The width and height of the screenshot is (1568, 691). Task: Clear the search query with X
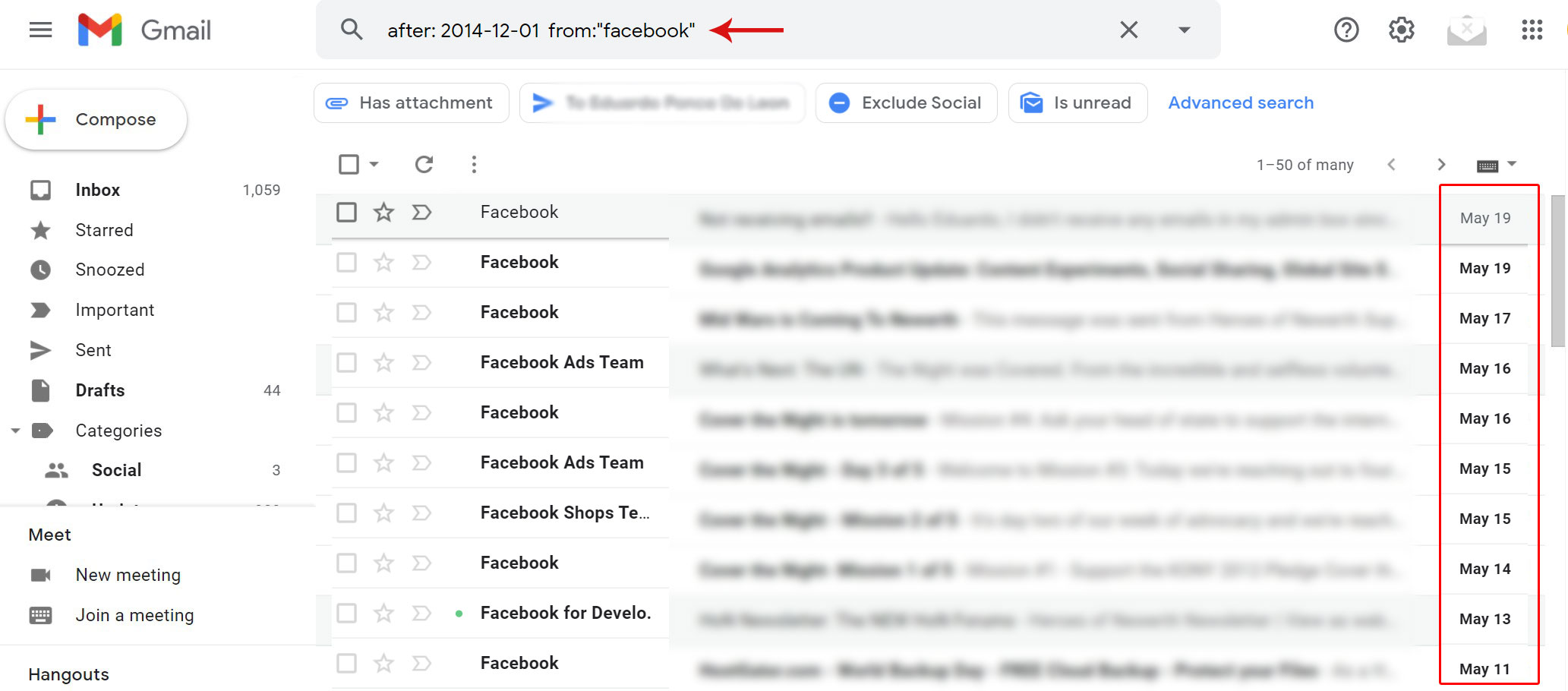pyautogui.click(x=1128, y=30)
